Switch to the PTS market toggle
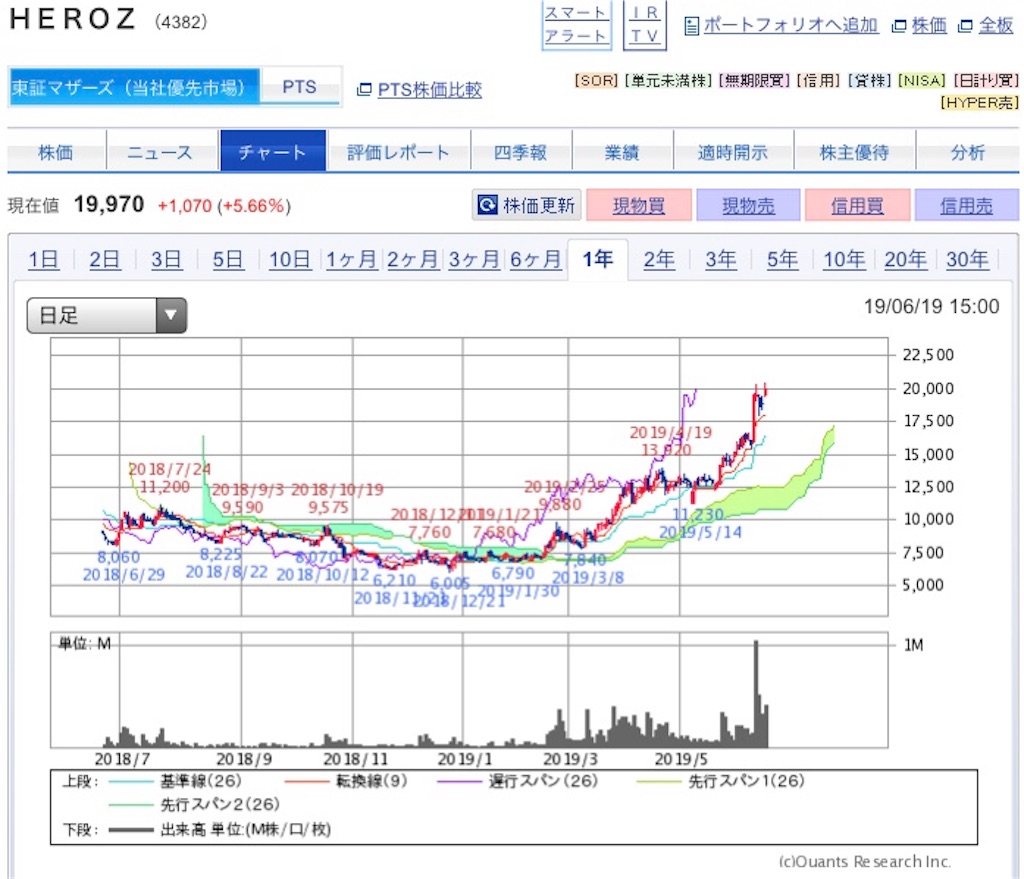The image size is (1024, 879). point(300,87)
